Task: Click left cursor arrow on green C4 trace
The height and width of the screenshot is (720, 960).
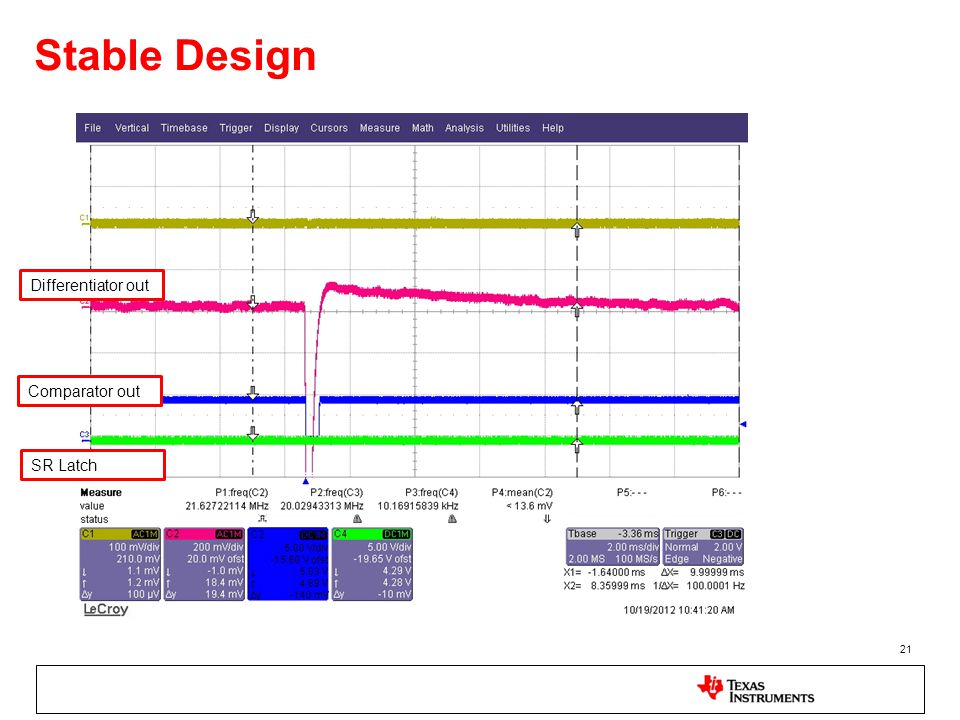Action: [x=253, y=433]
